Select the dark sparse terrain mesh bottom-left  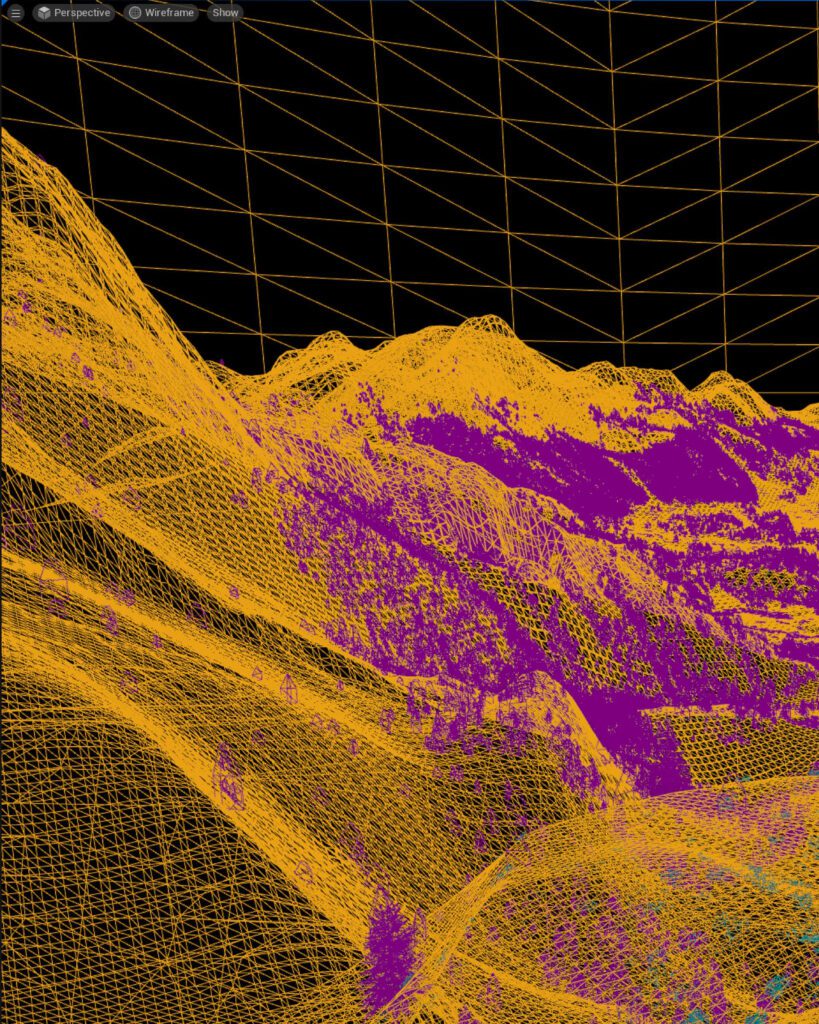(100, 850)
